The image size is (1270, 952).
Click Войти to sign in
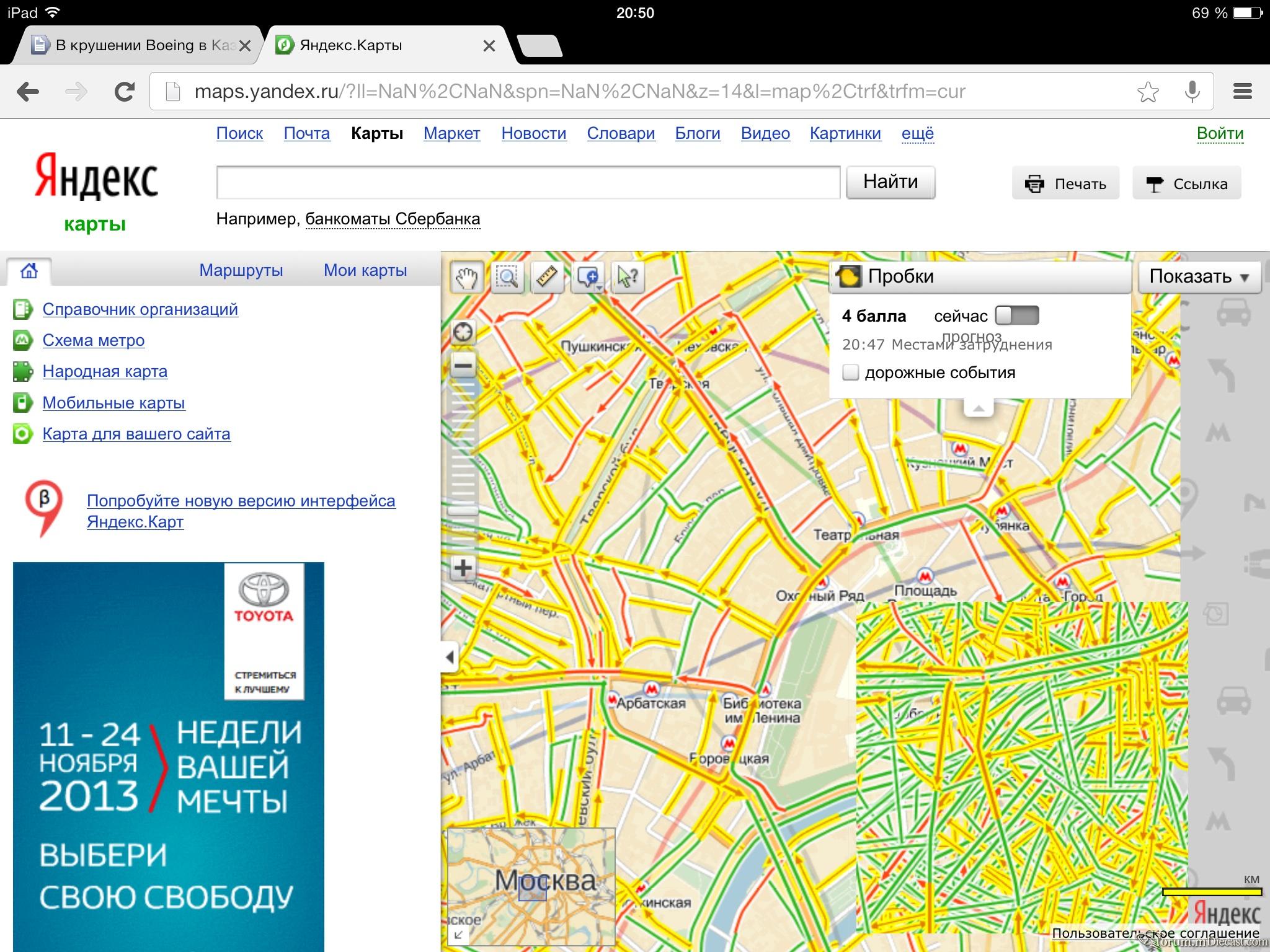pos(1220,133)
